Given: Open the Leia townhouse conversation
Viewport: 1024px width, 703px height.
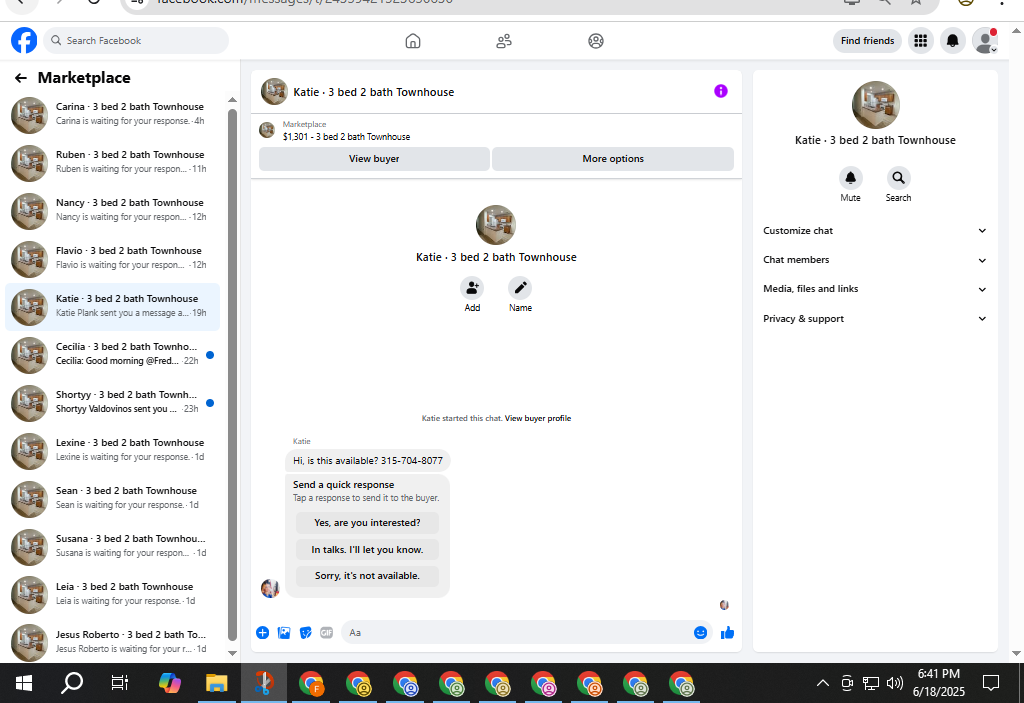Looking at the screenshot, I should (112, 595).
